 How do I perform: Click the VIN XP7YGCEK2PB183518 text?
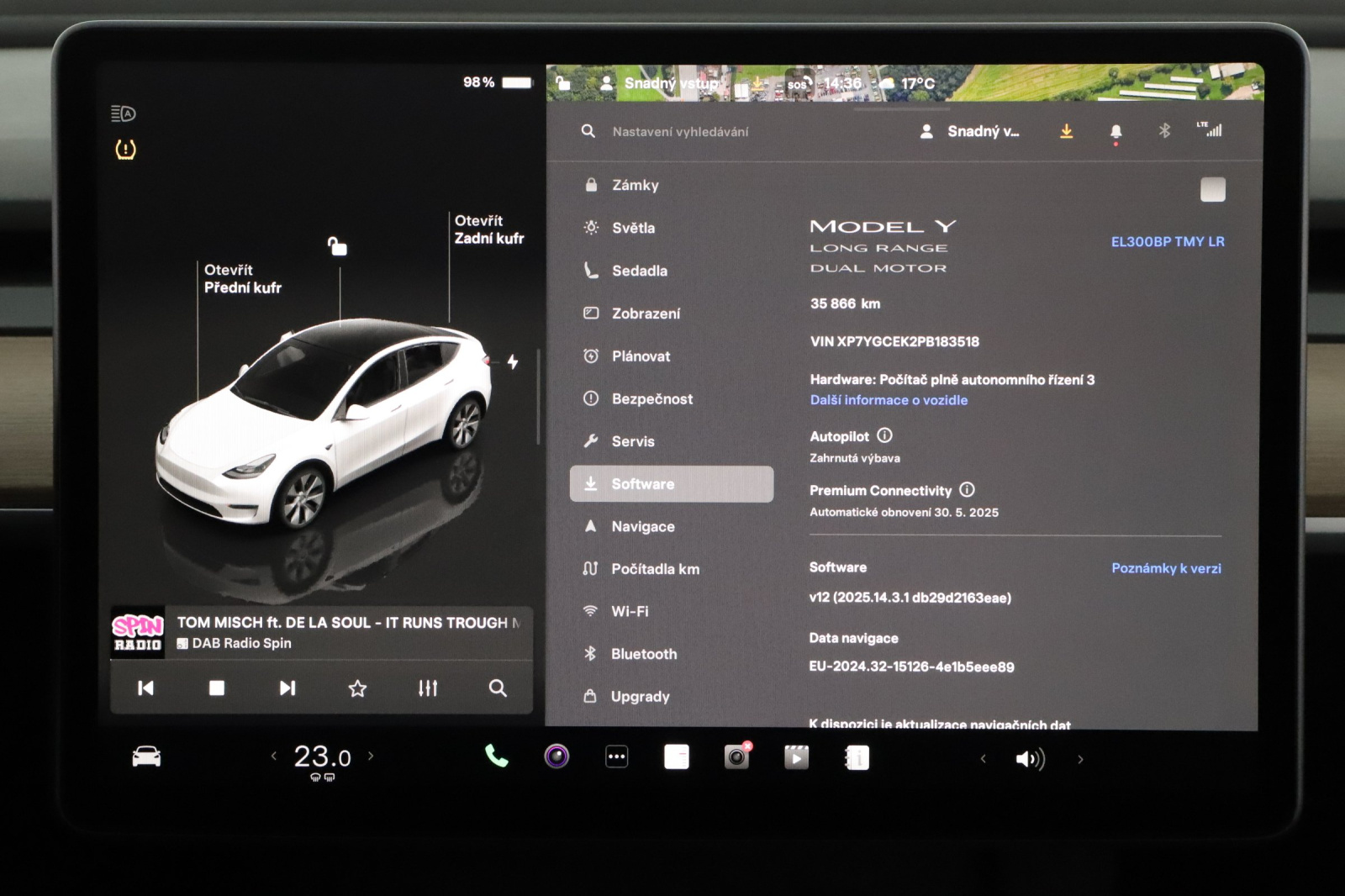click(x=894, y=341)
